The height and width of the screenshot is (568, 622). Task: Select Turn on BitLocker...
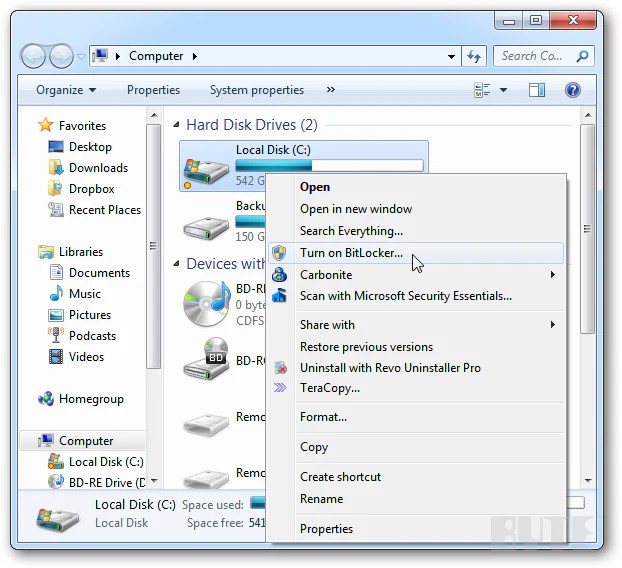(x=416, y=253)
